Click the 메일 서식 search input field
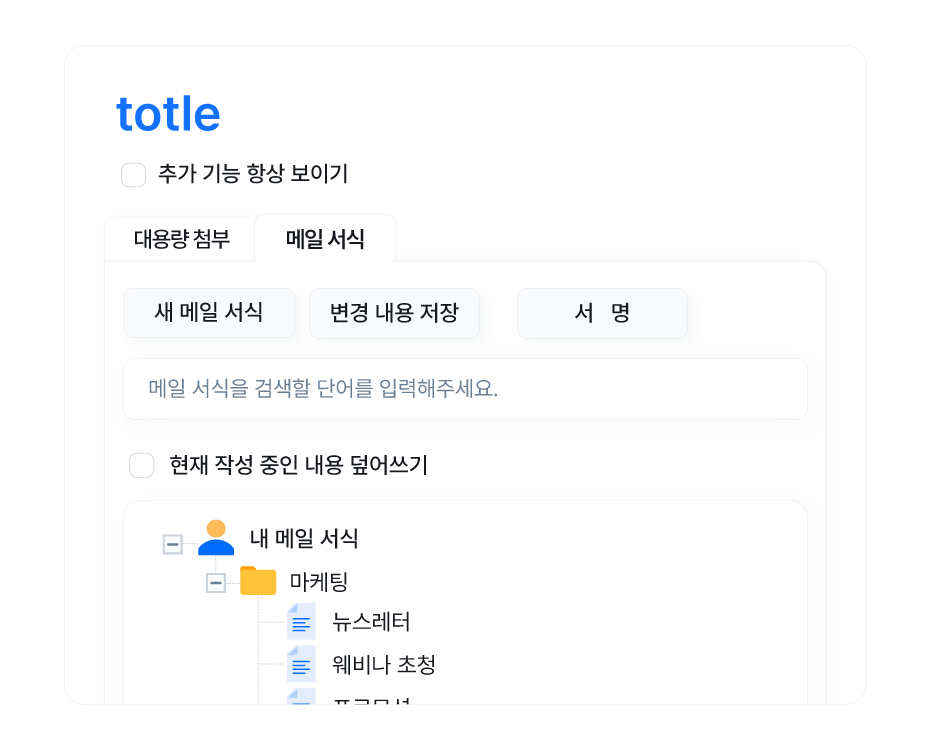This screenshot has height=750, width=931. (465, 389)
